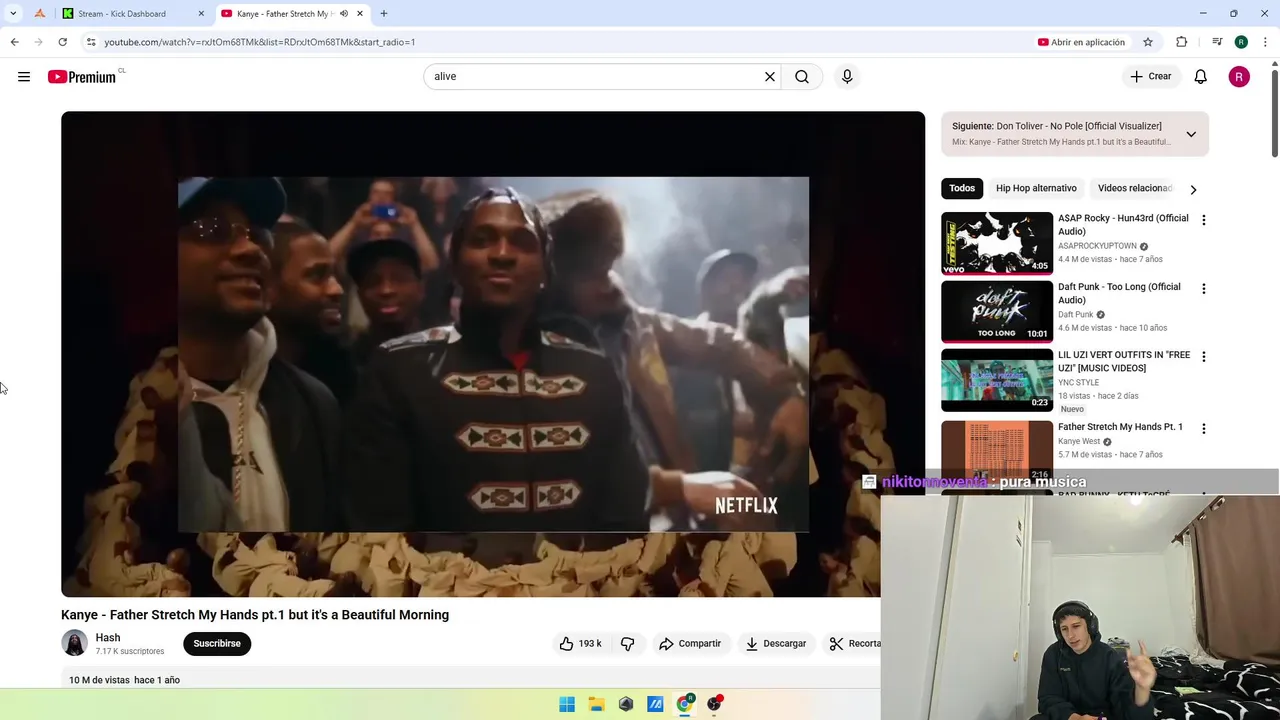Close the Stream - Kick Dashboard tab
This screenshot has width=1280, height=720.
coord(201,13)
